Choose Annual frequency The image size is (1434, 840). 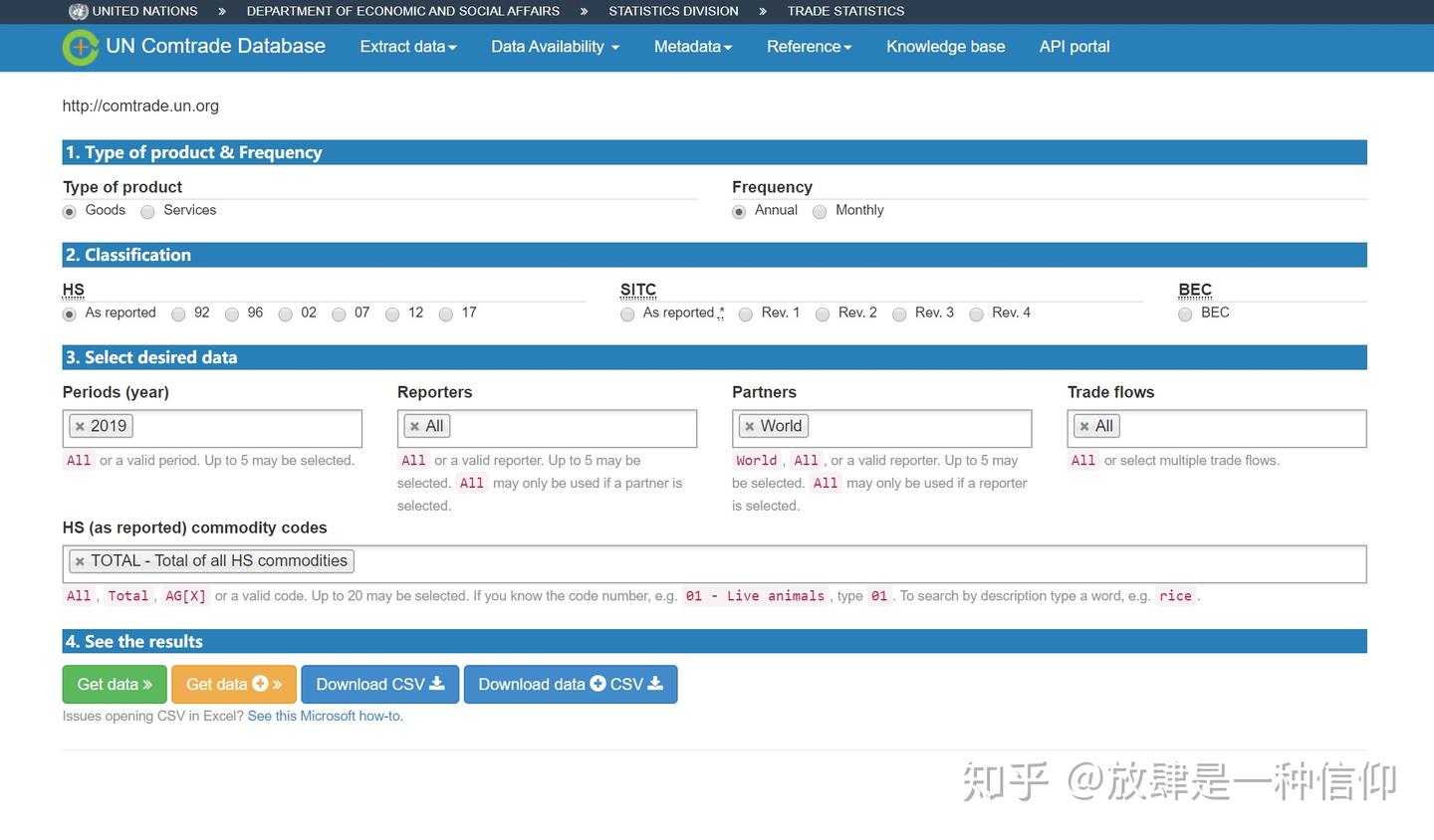click(x=739, y=211)
